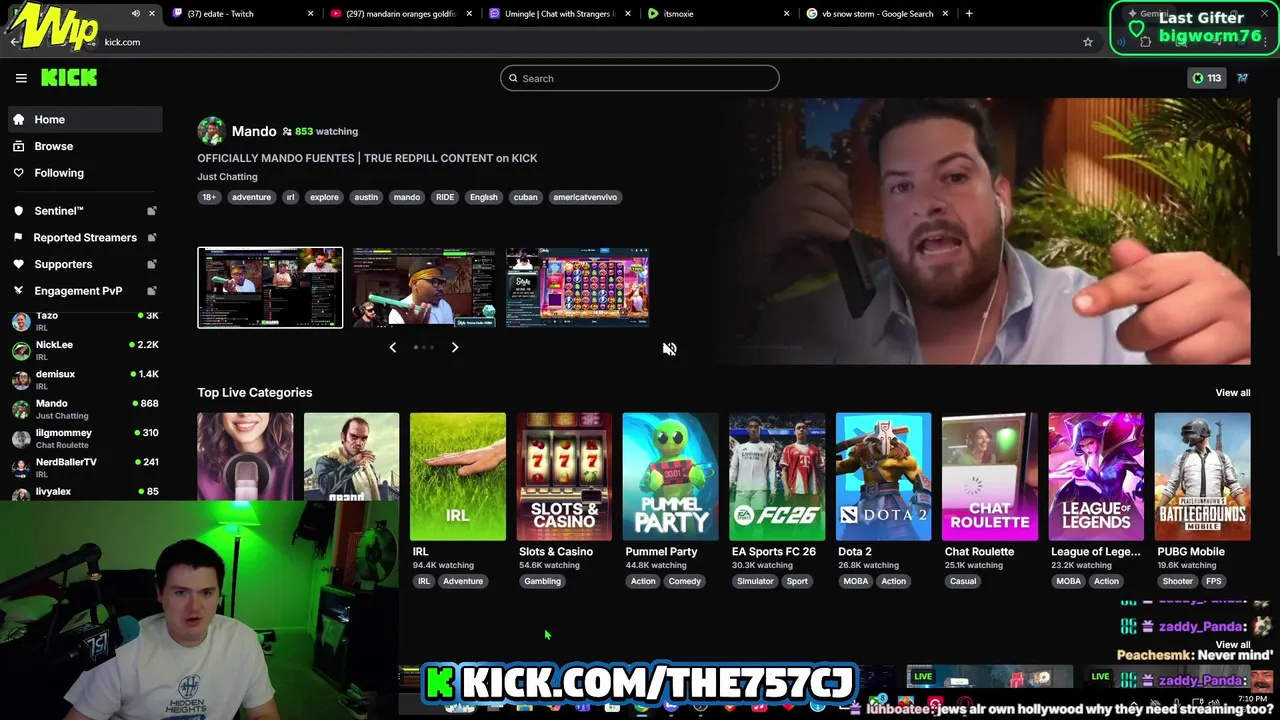Viewport: 1280px width, 720px height.
Task: Click the americatvenvivo tag
Action: (x=585, y=197)
